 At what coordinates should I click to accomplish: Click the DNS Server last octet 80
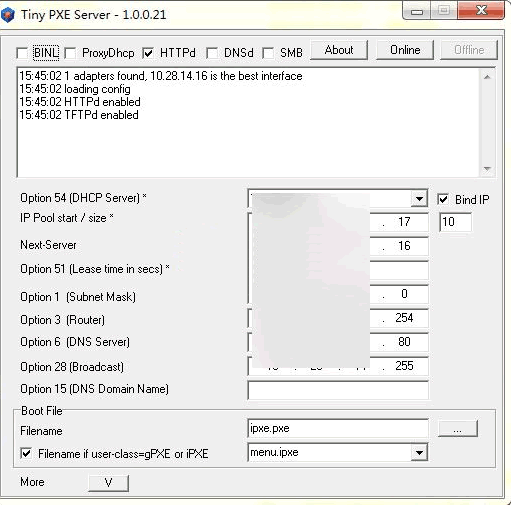point(404,342)
